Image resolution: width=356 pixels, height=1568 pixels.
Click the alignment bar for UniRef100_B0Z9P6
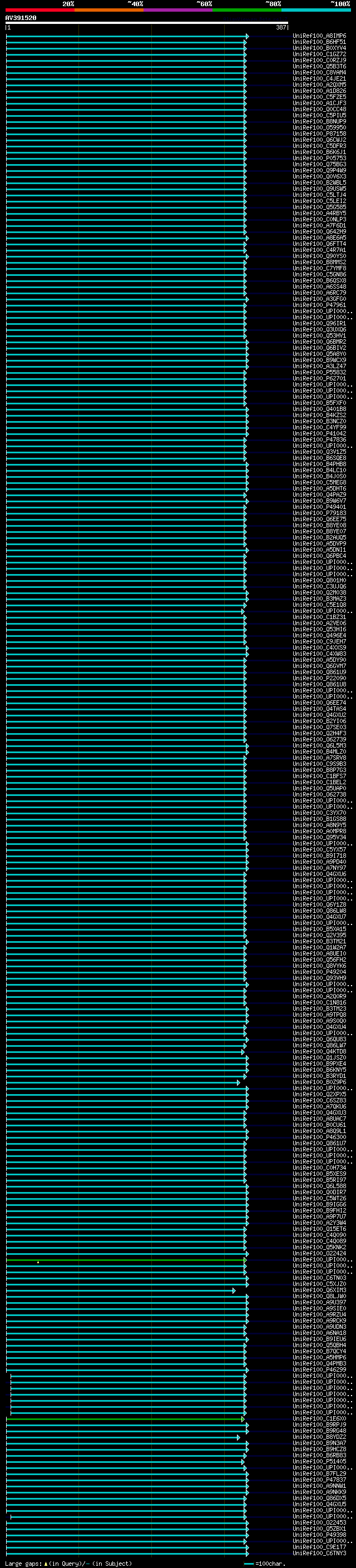point(123,1082)
